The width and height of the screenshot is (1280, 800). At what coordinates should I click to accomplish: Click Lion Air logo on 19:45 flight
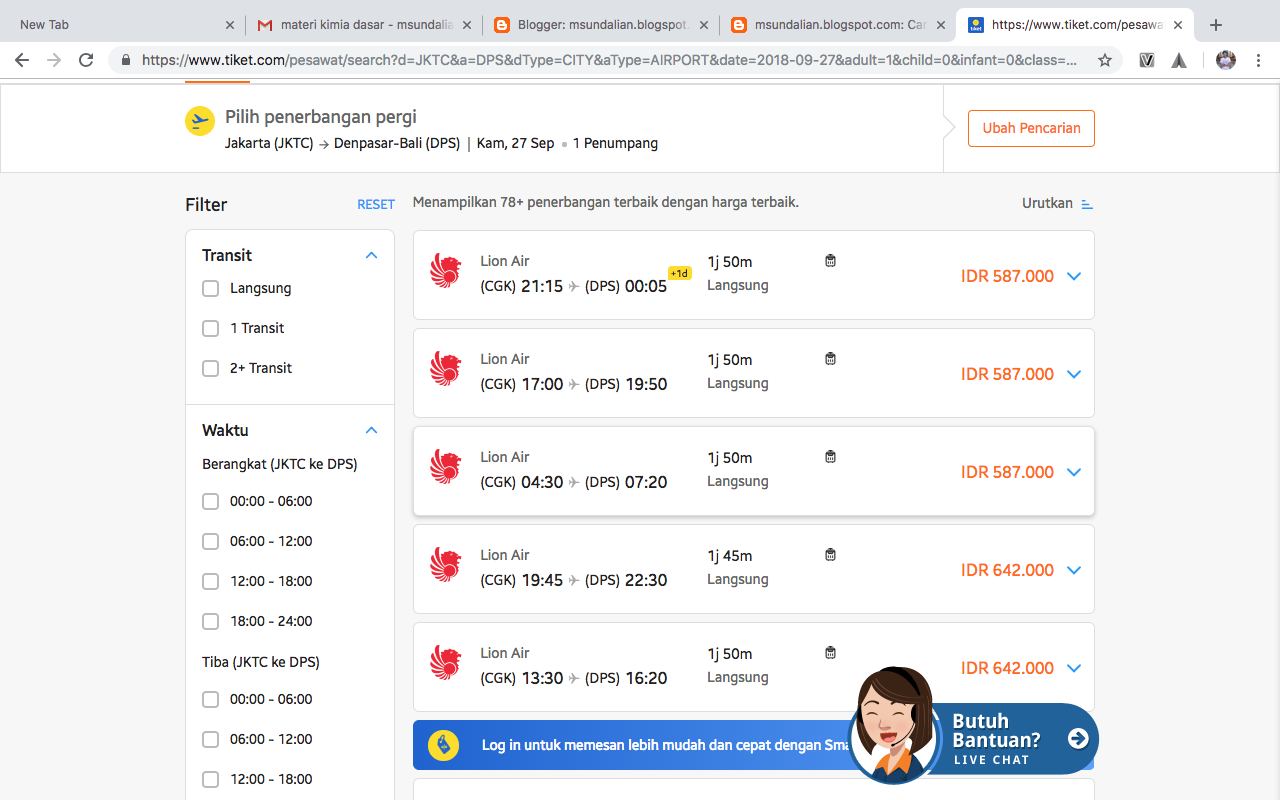coord(445,565)
